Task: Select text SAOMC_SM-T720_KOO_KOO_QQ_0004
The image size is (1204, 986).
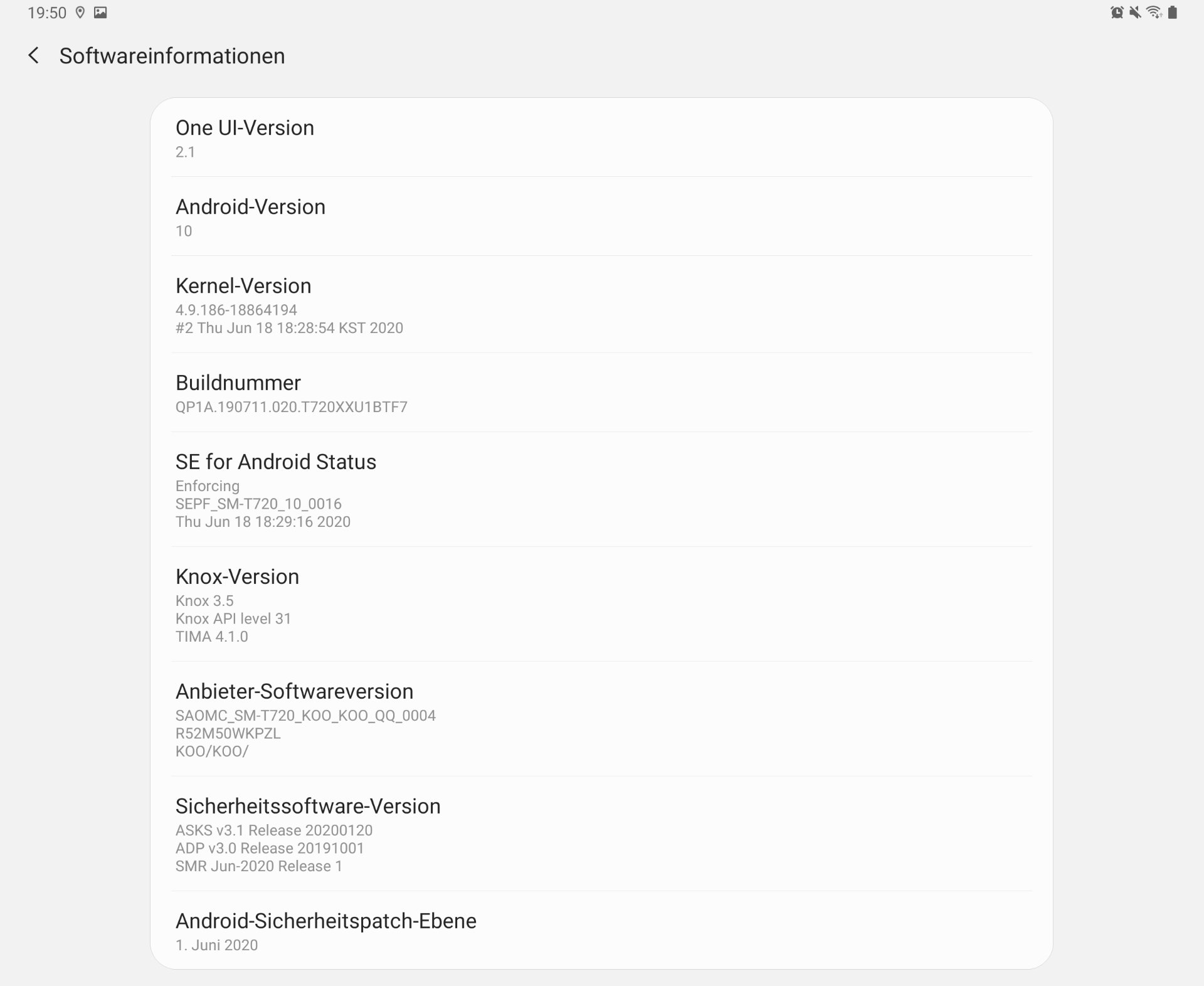Action: [x=305, y=716]
